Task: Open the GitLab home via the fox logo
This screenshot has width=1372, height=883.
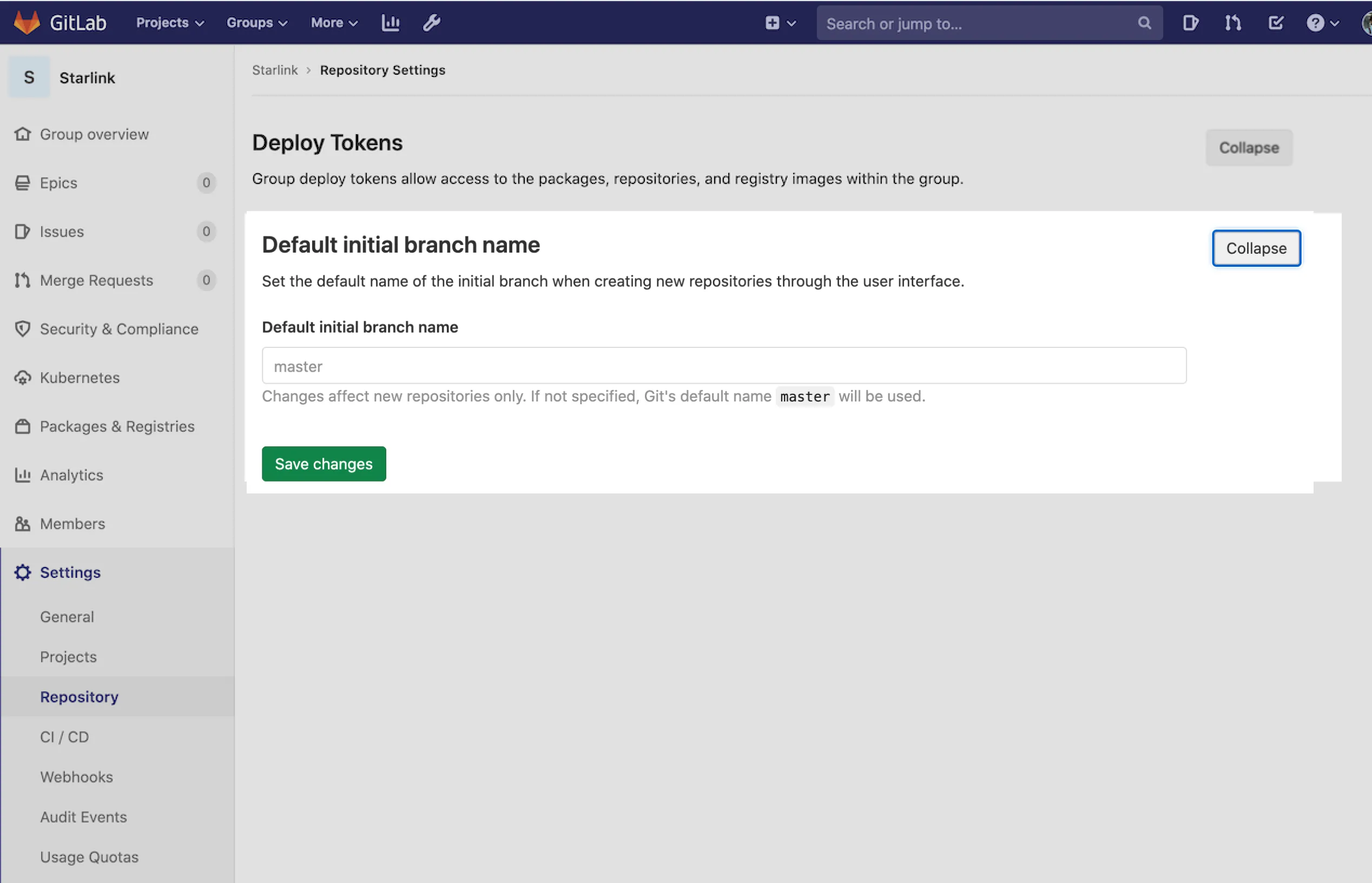Action: tap(27, 22)
